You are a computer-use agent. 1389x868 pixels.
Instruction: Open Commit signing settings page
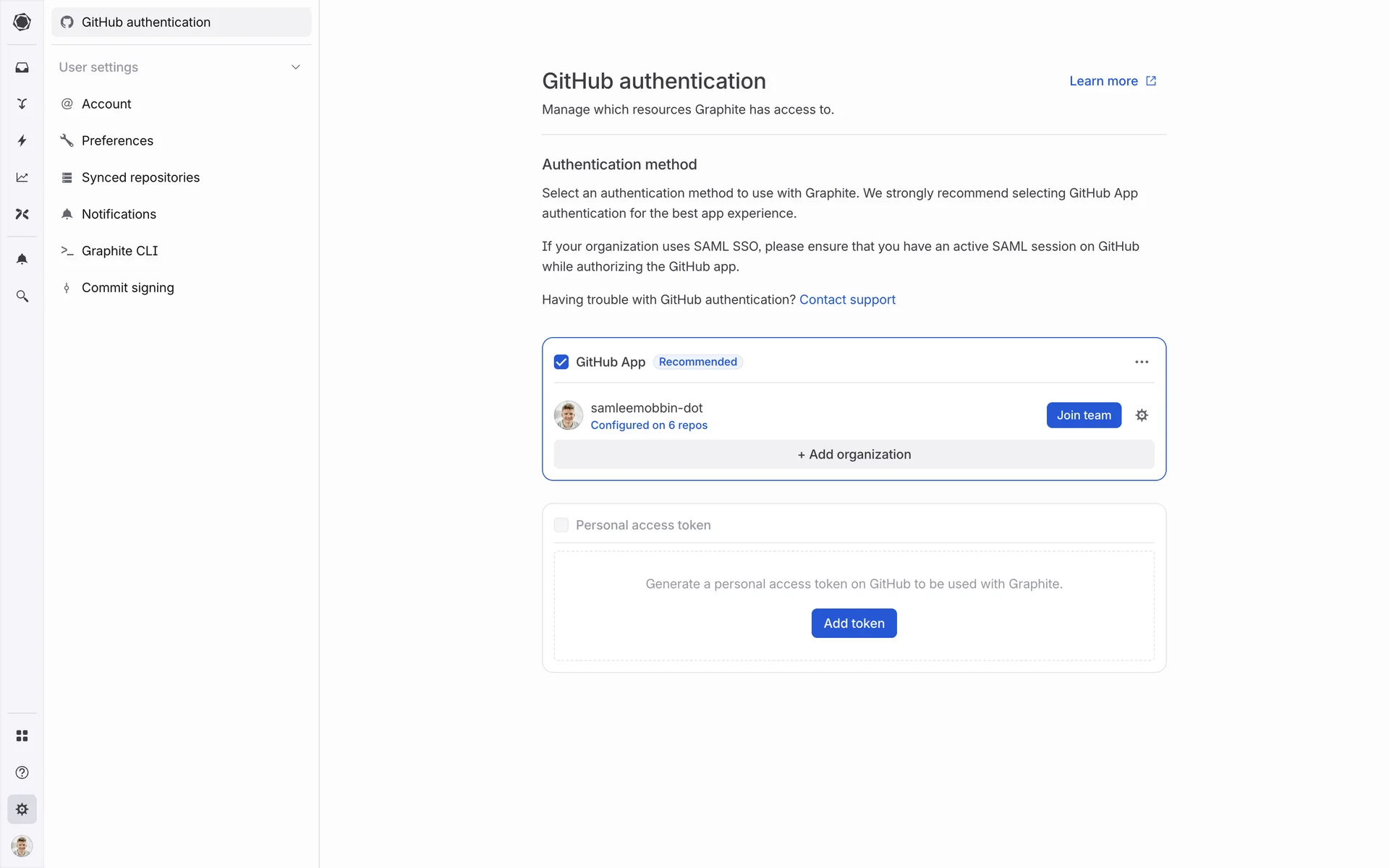click(127, 288)
